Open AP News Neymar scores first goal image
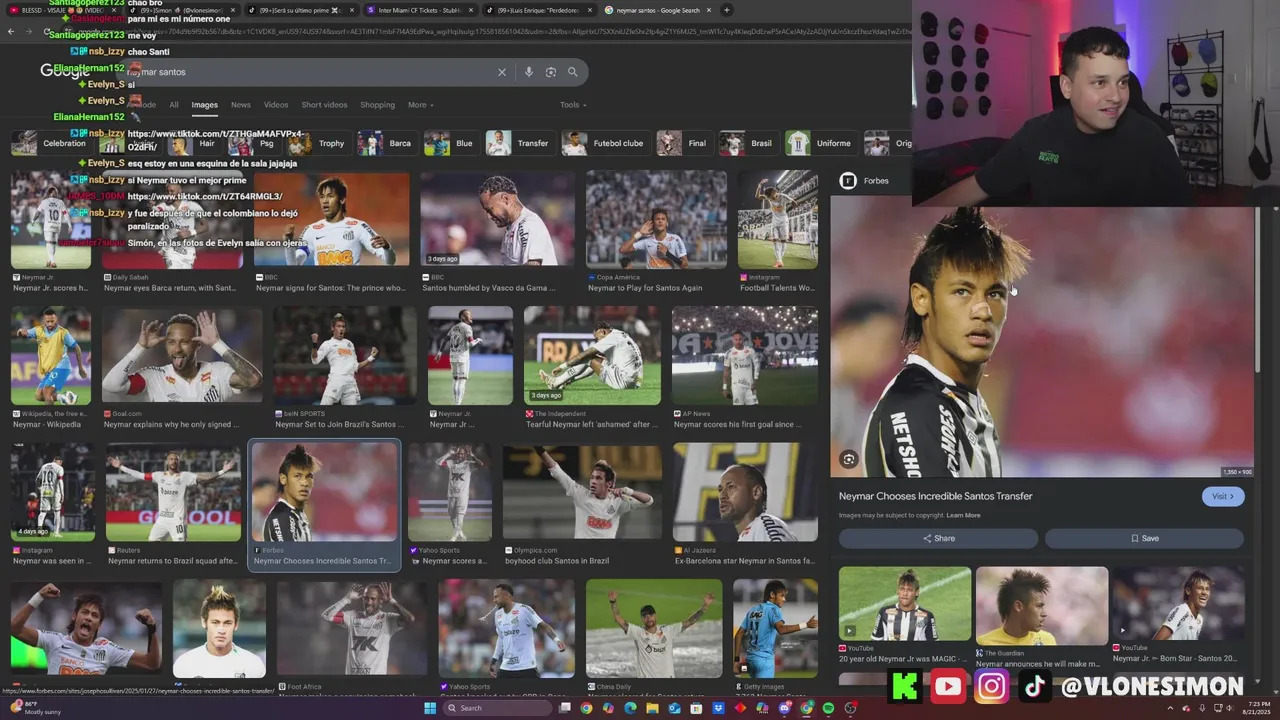Viewport: 1280px width, 720px height. [x=745, y=356]
